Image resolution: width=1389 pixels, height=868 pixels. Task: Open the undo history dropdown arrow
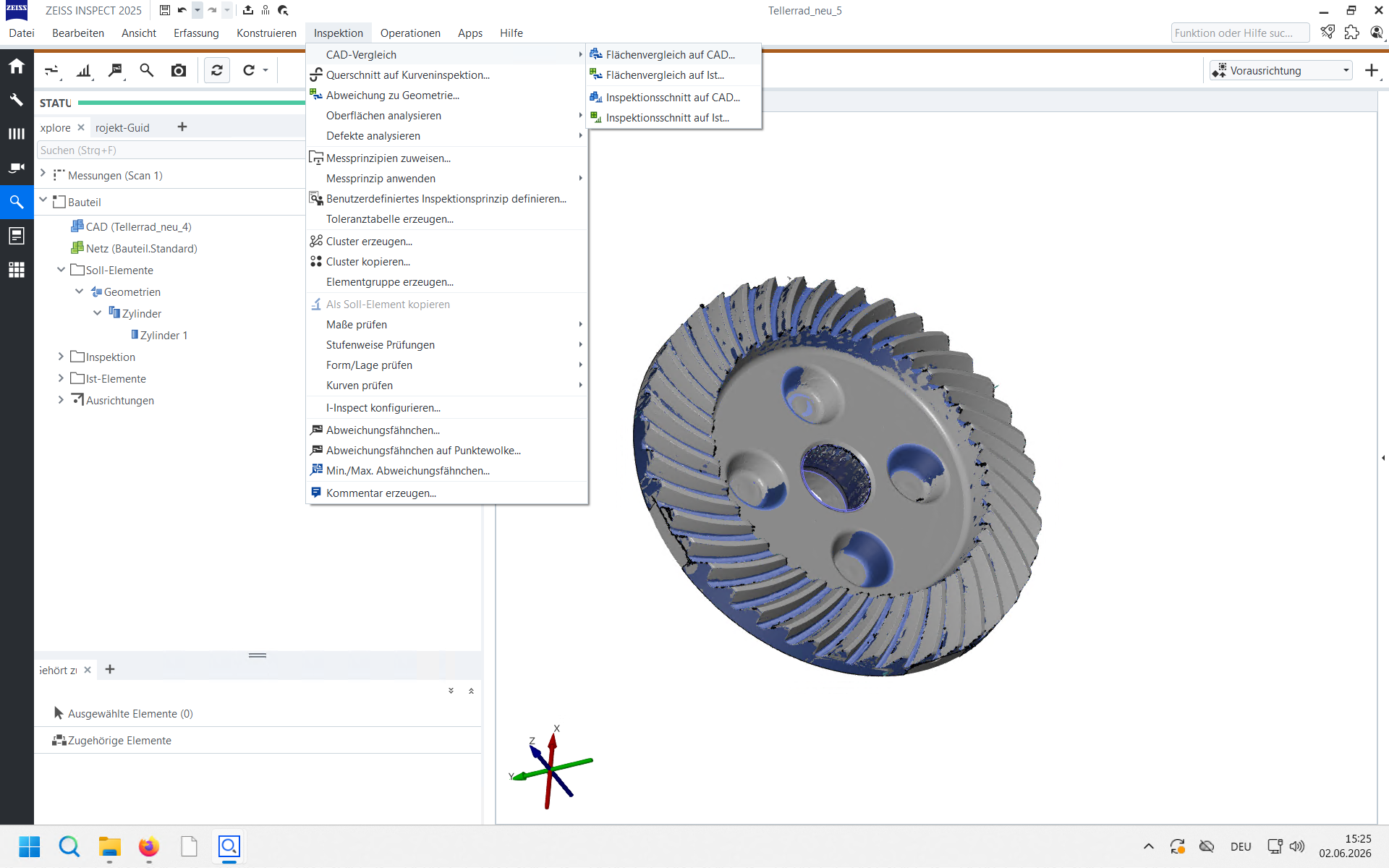197,10
